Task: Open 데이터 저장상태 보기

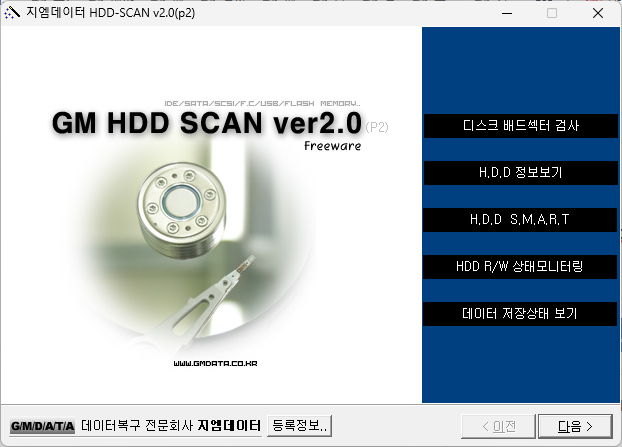Action: pyautogui.click(x=520, y=314)
